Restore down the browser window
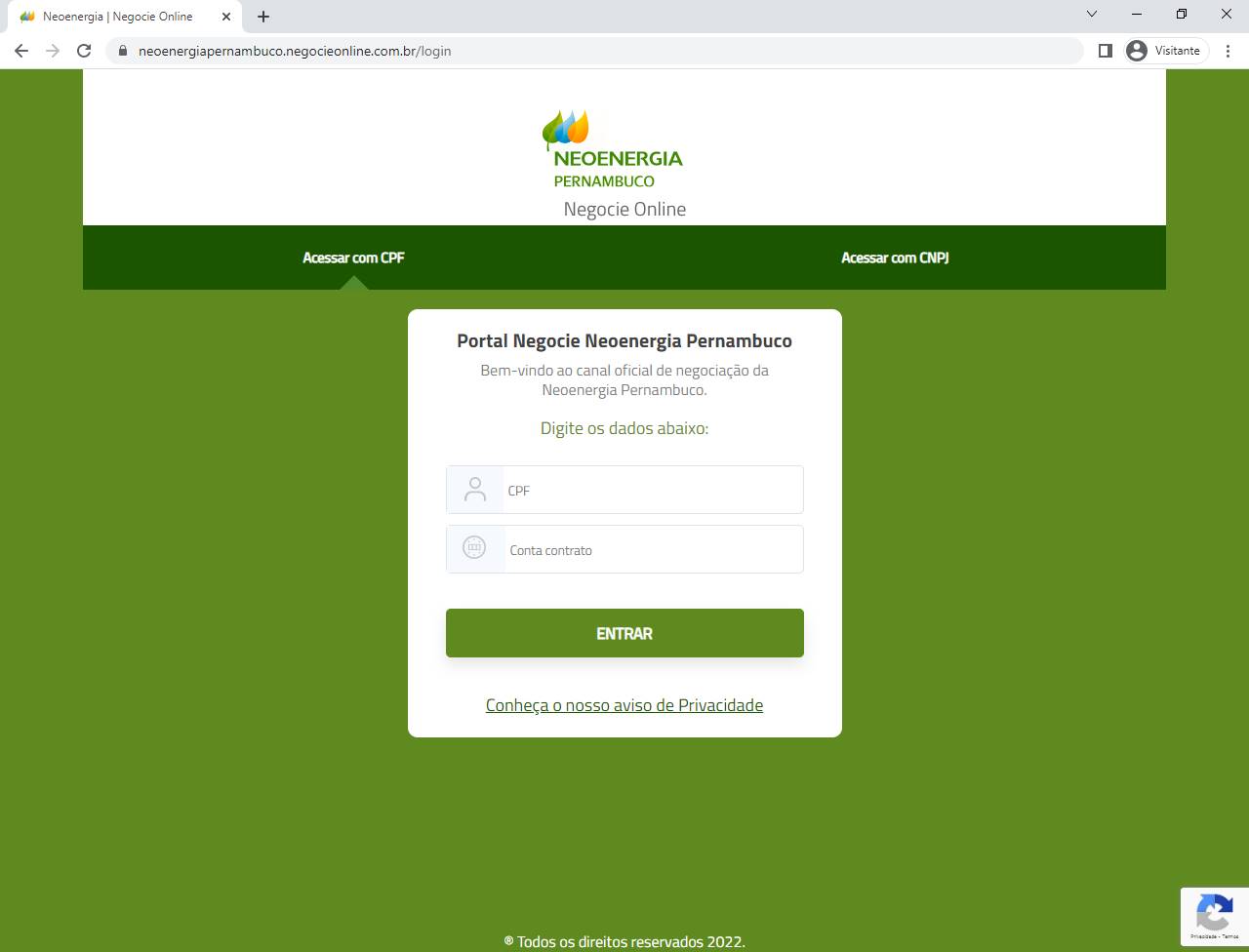 point(1182,15)
